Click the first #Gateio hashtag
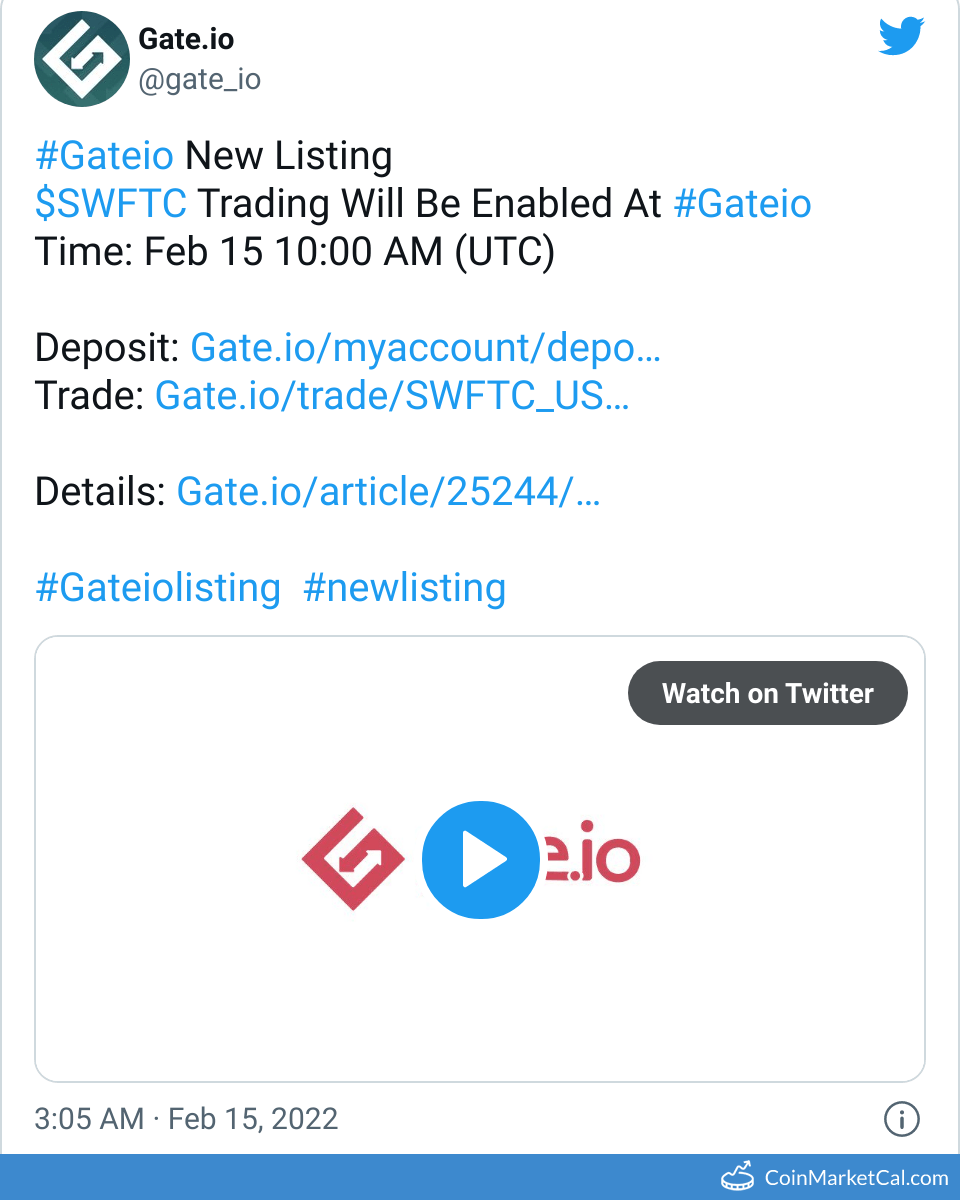 click(104, 156)
